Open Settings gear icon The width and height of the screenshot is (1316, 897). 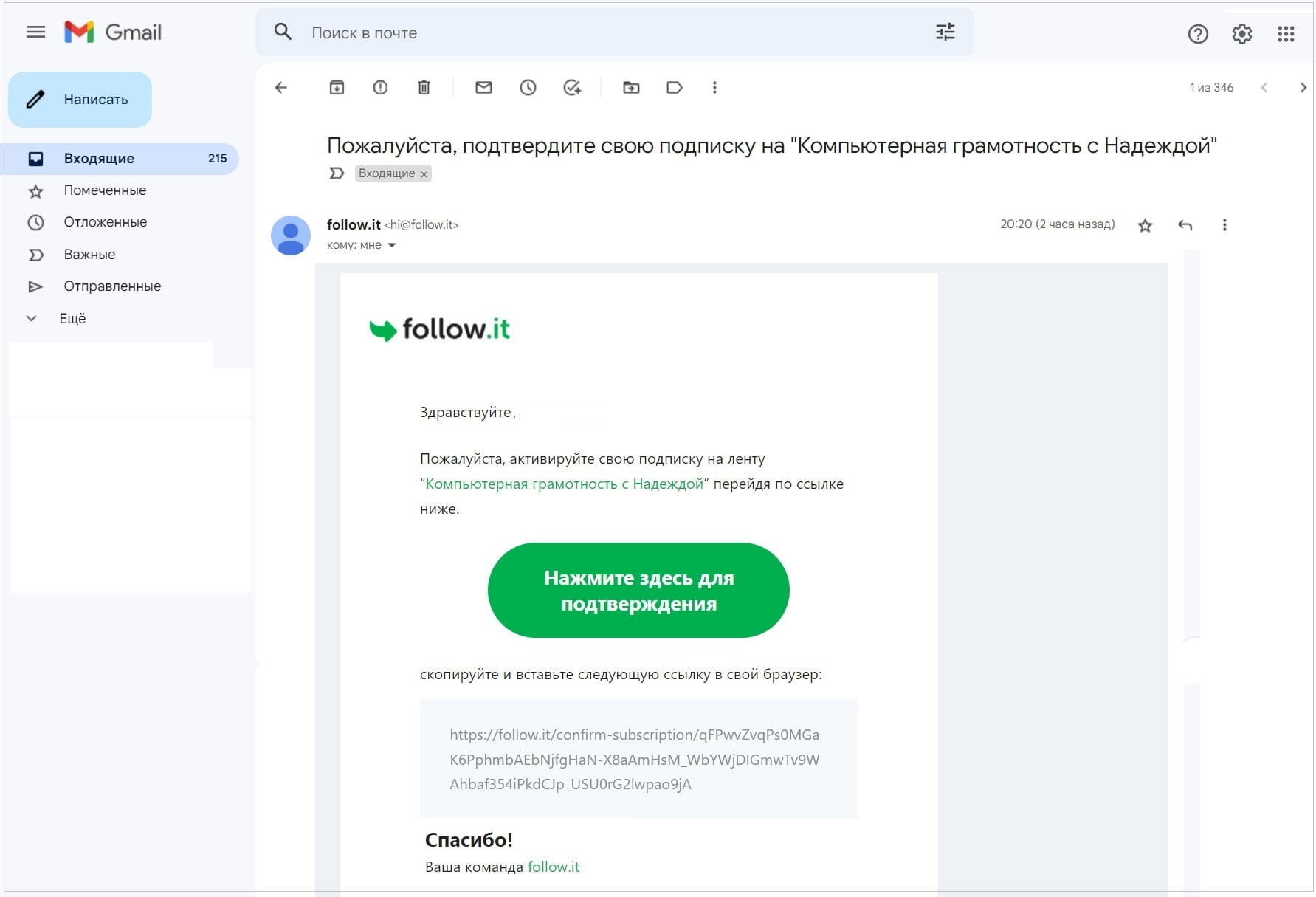click(x=1241, y=33)
